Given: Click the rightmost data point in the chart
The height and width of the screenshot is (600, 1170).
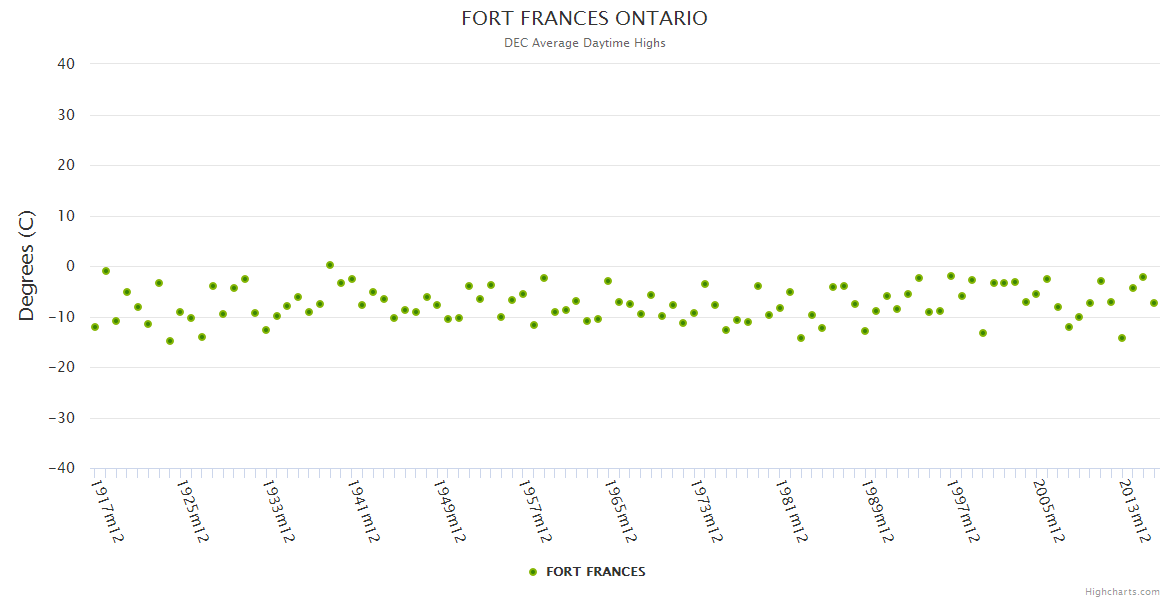Looking at the screenshot, I should coord(1153,303).
